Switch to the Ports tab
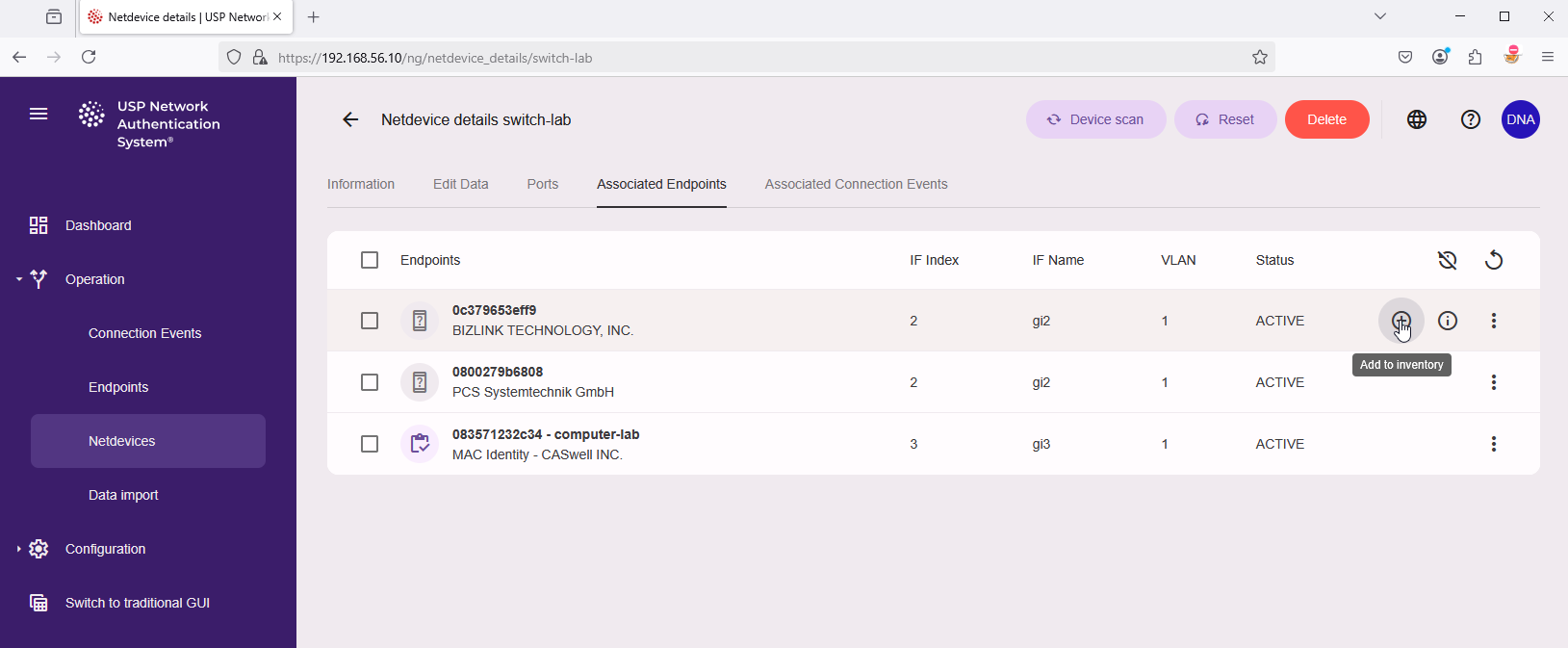This screenshot has width=1568, height=648. tap(542, 184)
